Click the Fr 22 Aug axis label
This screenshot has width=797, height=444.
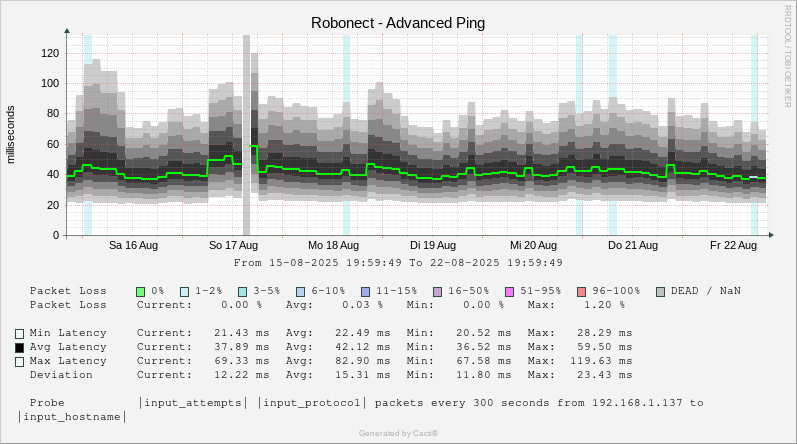(x=733, y=245)
